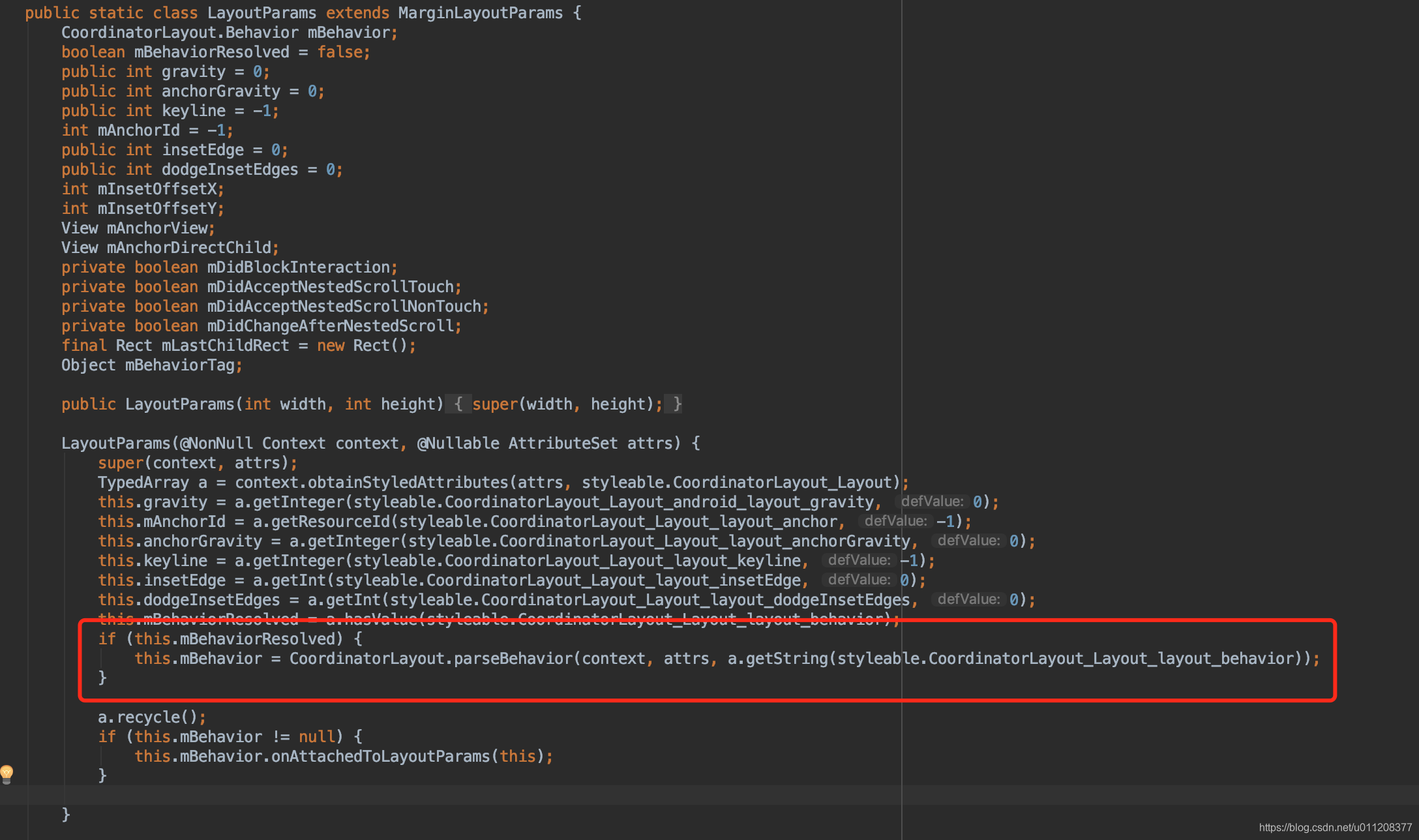The height and width of the screenshot is (840, 1419).
Task: Click the yellow lightbulb quick-fix icon
Action: (7, 774)
